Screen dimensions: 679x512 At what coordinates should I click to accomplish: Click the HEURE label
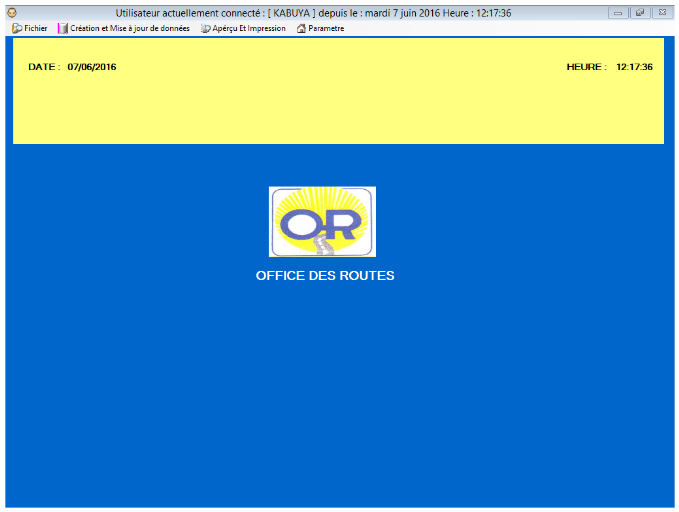coord(586,67)
